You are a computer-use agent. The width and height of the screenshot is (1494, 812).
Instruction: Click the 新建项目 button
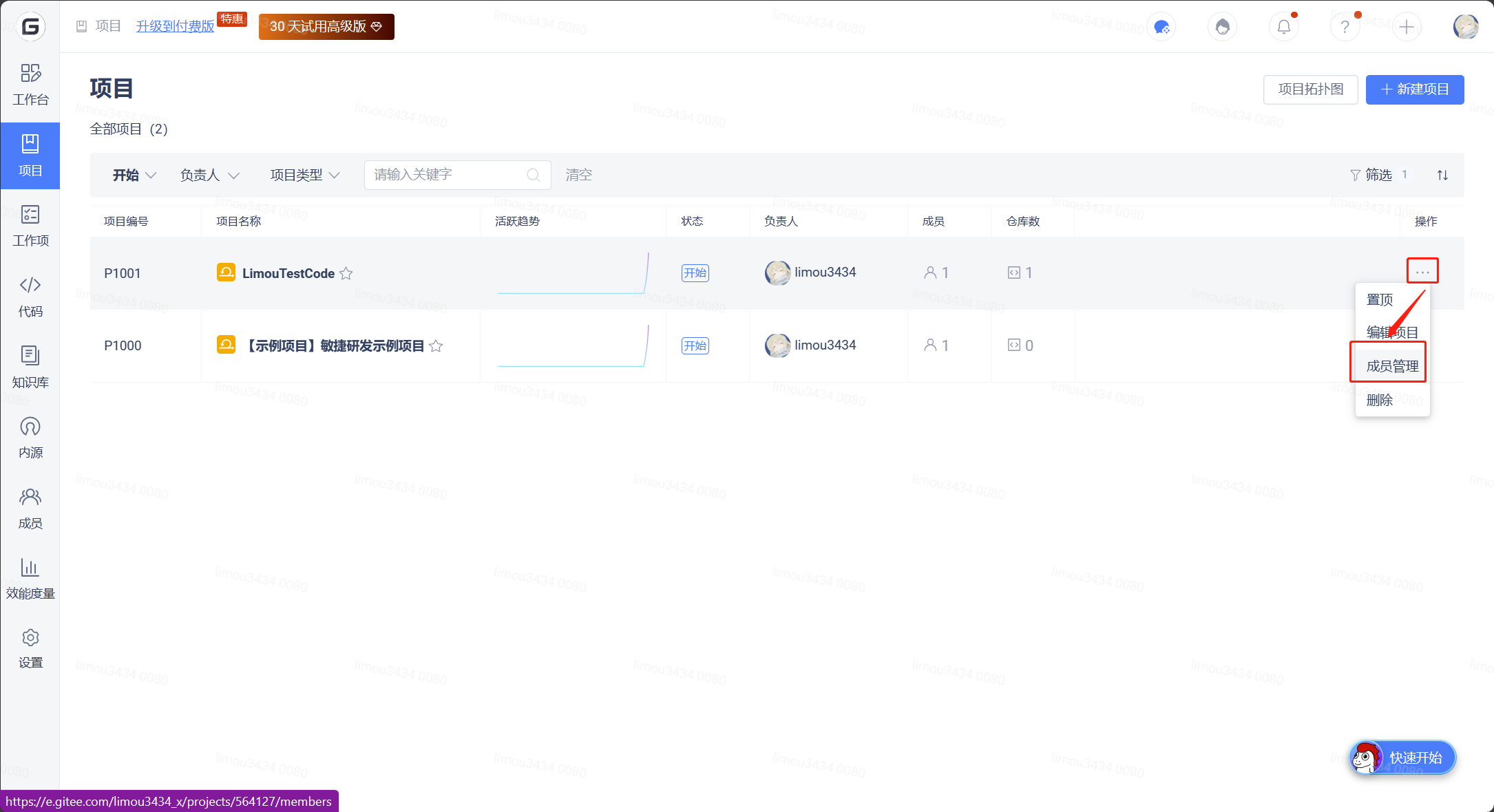[x=1415, y=89]
